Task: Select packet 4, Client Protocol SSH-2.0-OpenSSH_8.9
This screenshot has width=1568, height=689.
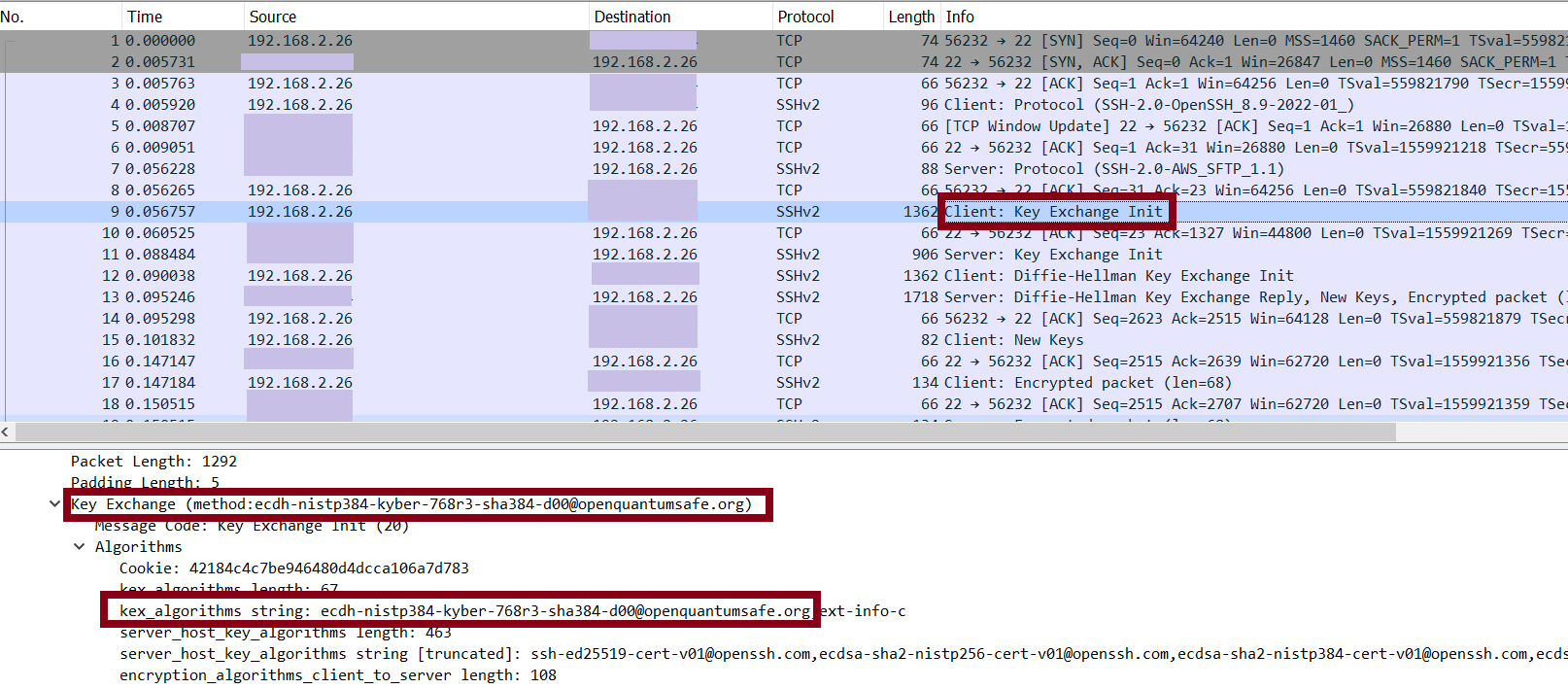Action: coord(784,105)
